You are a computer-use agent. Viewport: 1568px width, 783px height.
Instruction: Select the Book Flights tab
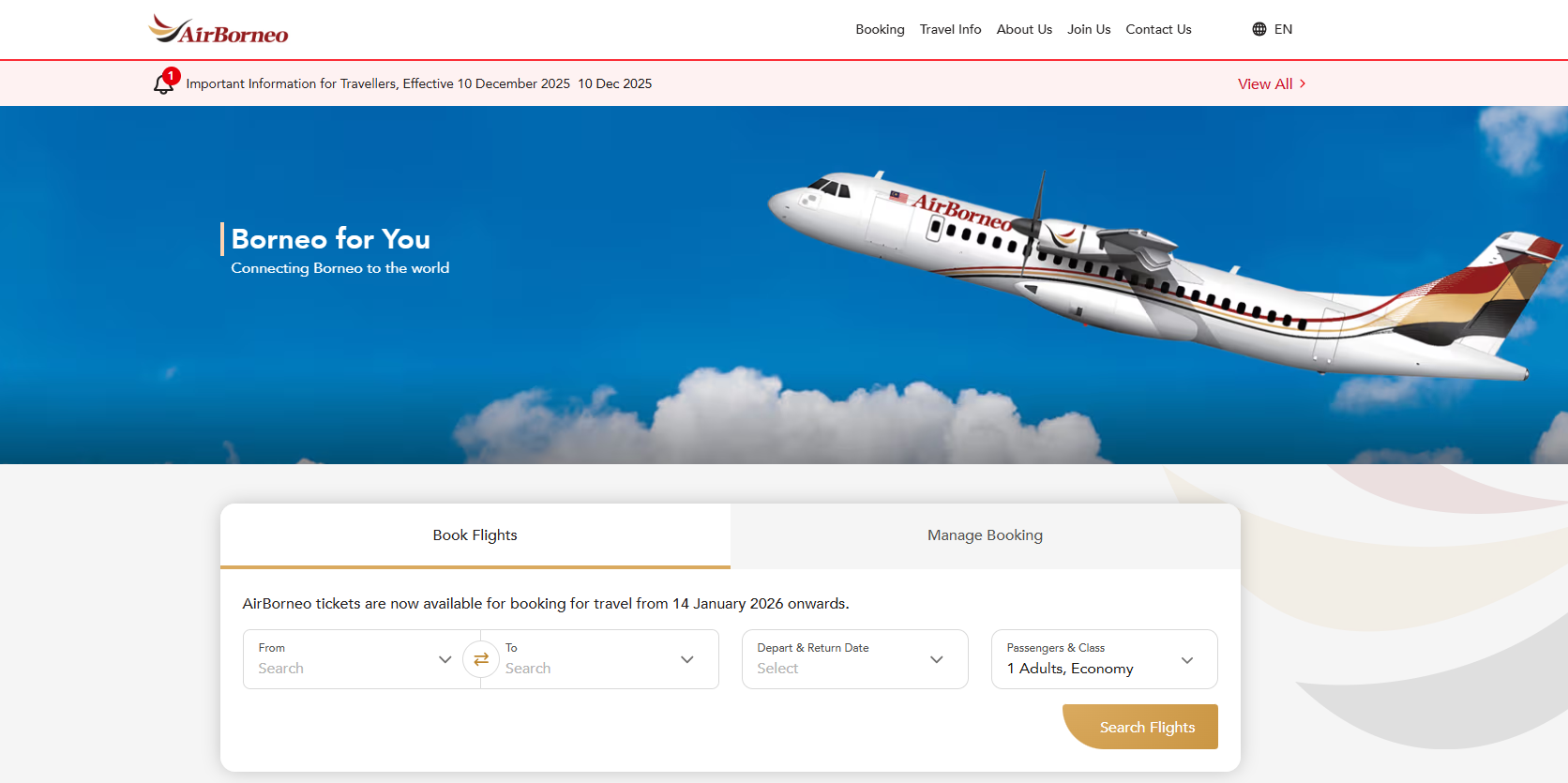[475, 535]
